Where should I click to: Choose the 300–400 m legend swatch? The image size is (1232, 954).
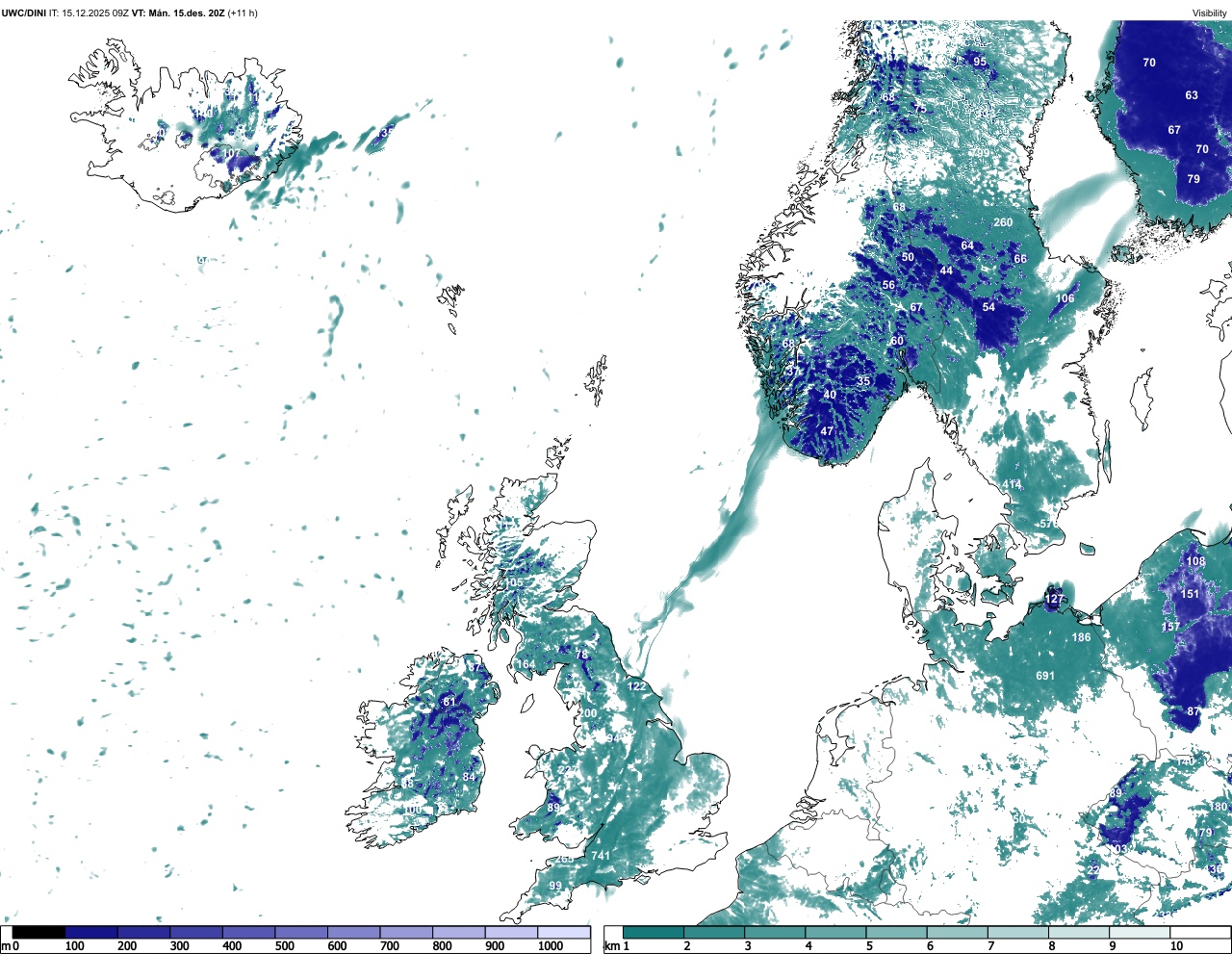coord(196,932)
